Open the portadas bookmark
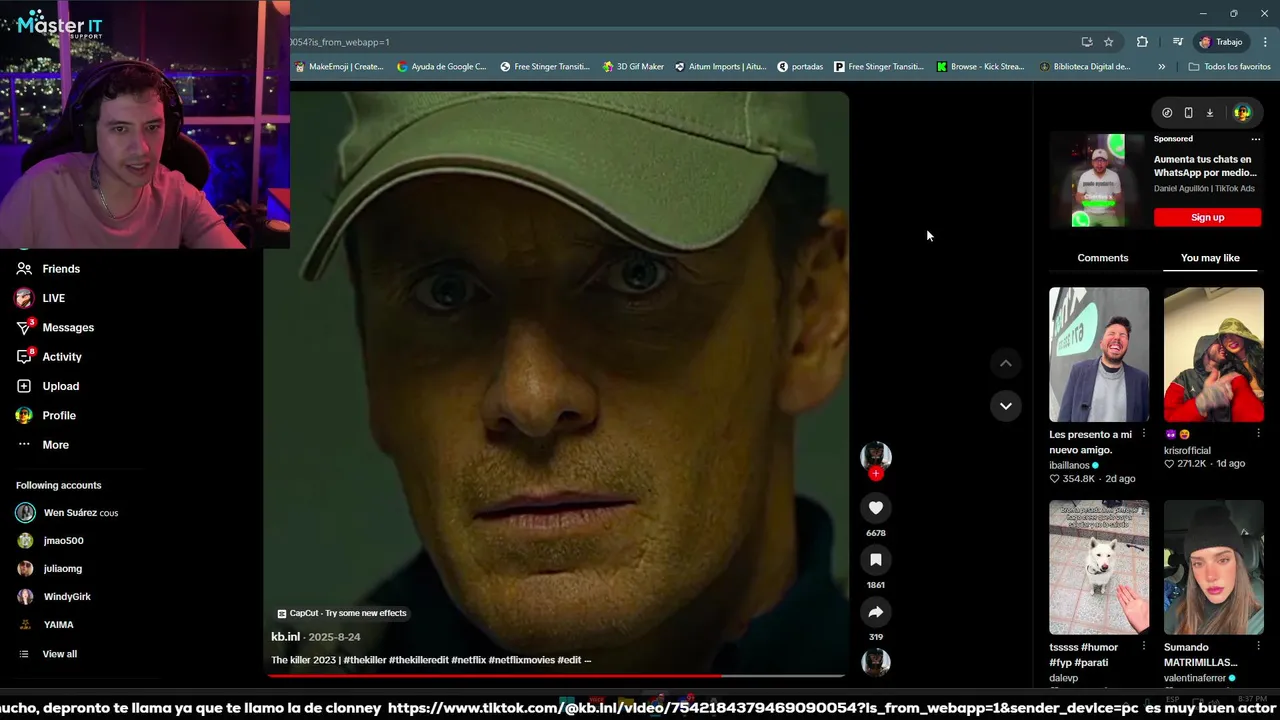1280x720 pixels. 800,67
